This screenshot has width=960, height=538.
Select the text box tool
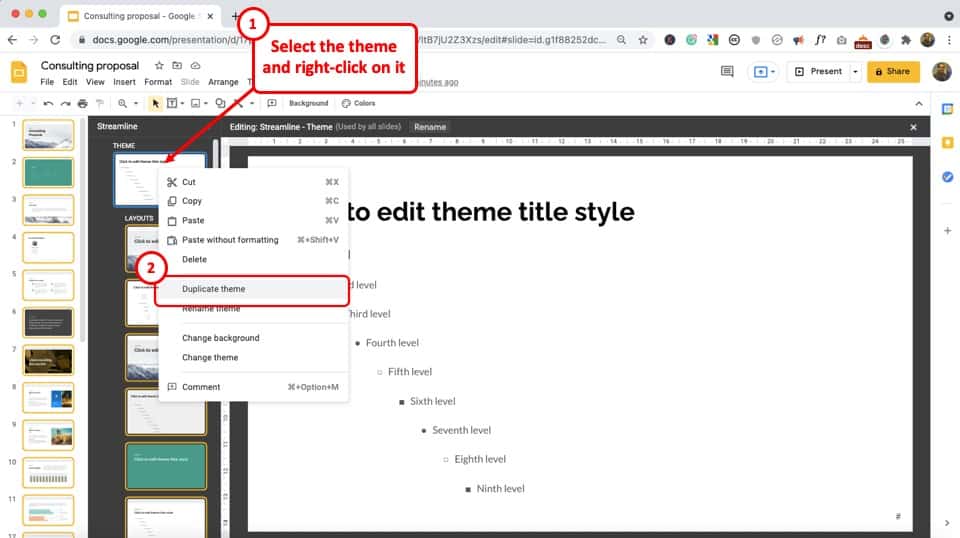point(172,103)
